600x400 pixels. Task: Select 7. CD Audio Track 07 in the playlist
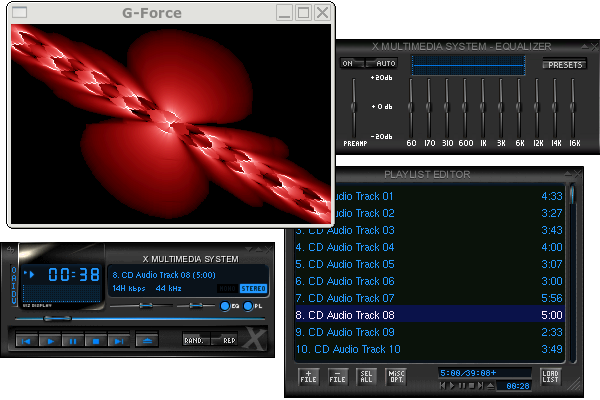coord(429,298)
